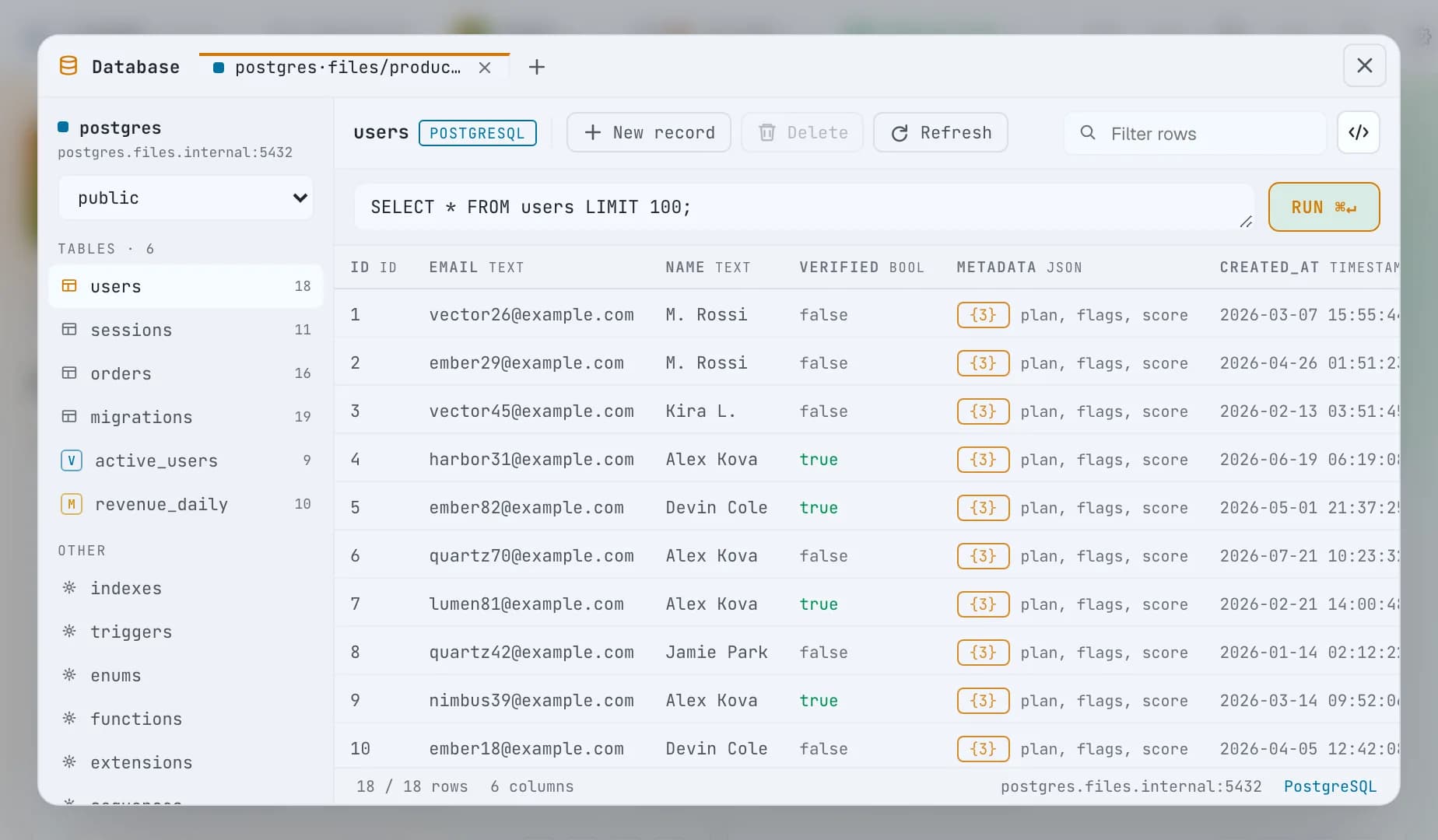Click the Delete button

click(x=802, y=132)
